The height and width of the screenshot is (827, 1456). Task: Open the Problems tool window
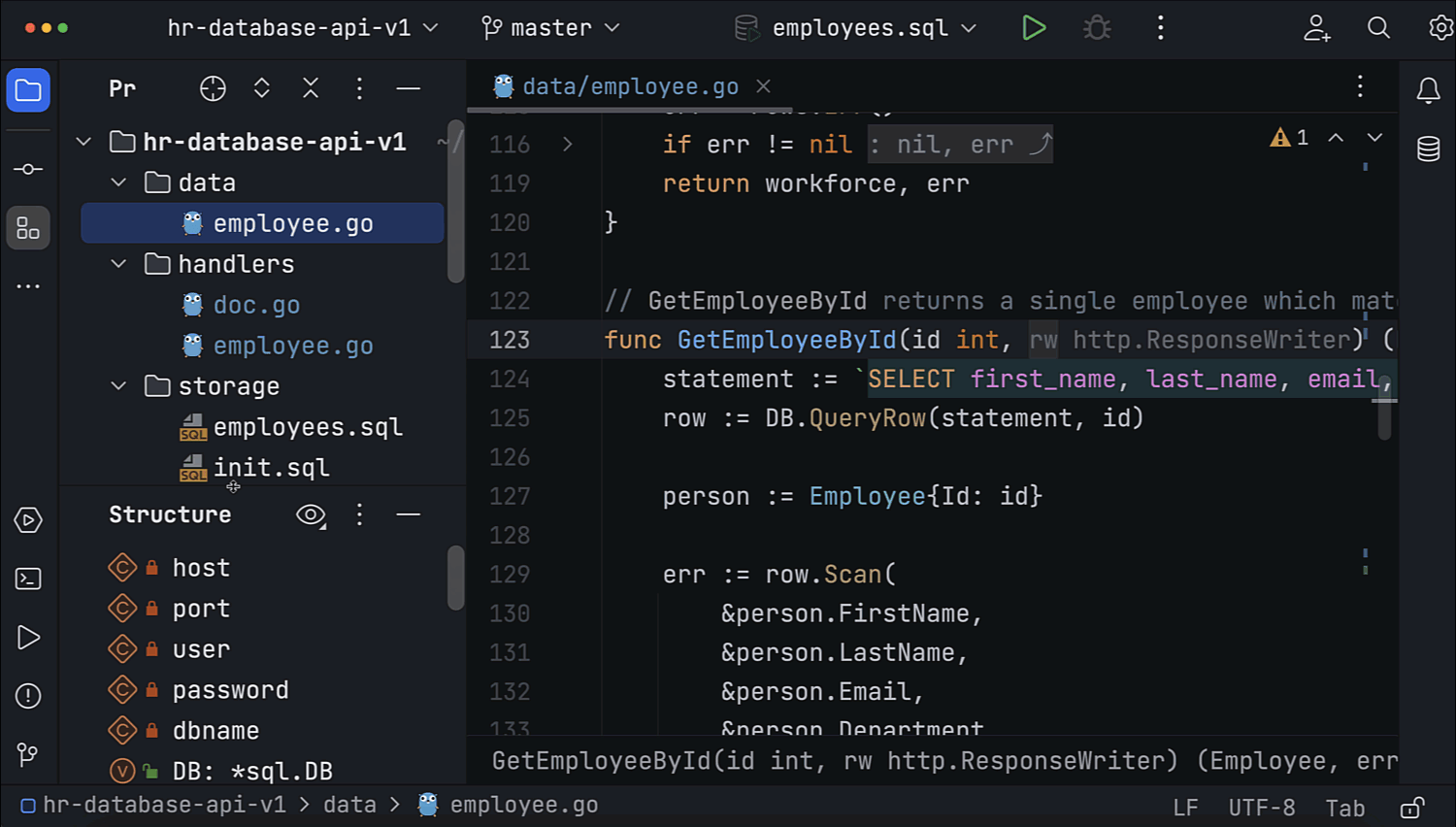tap(28, 696)
